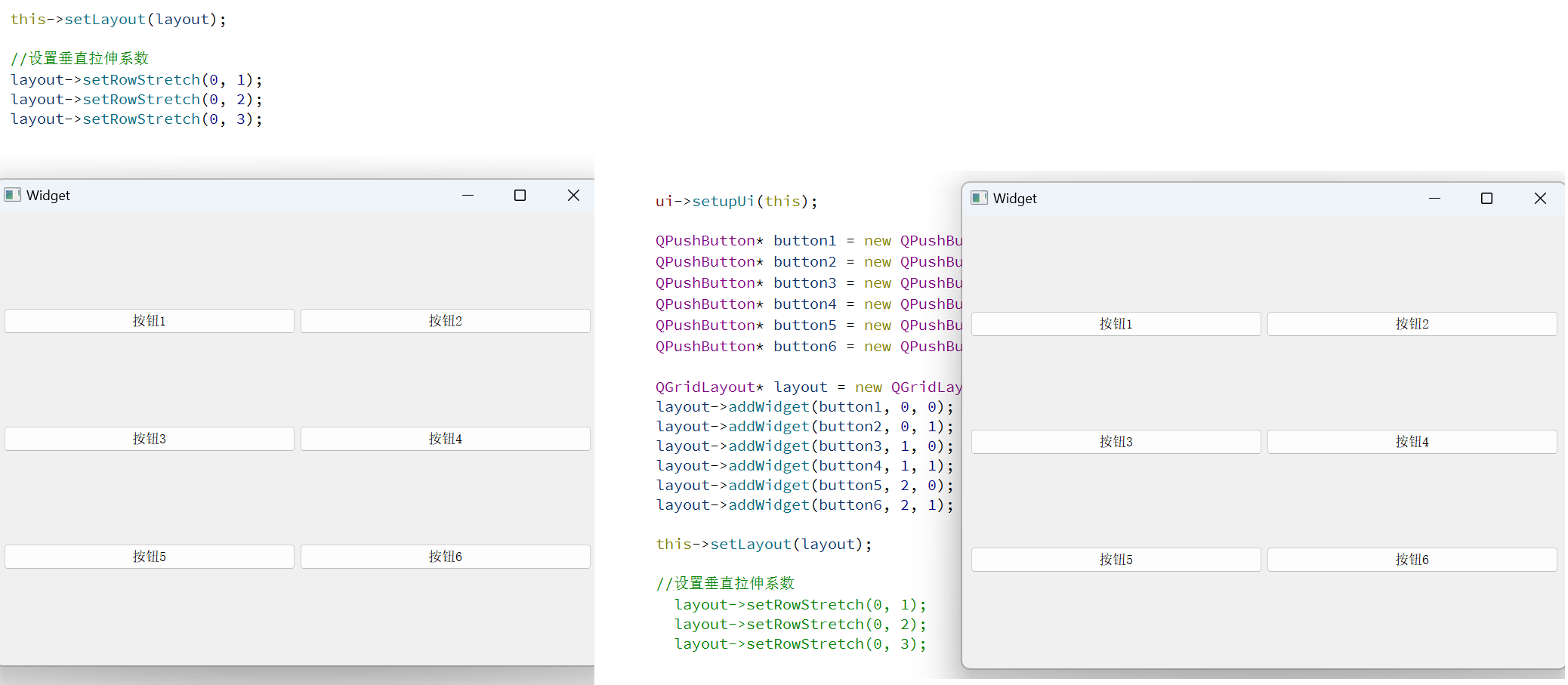Click 按钮2 in the left Widget window
Viewport: 1568px width, 685px height.
[x=446, y=321]
